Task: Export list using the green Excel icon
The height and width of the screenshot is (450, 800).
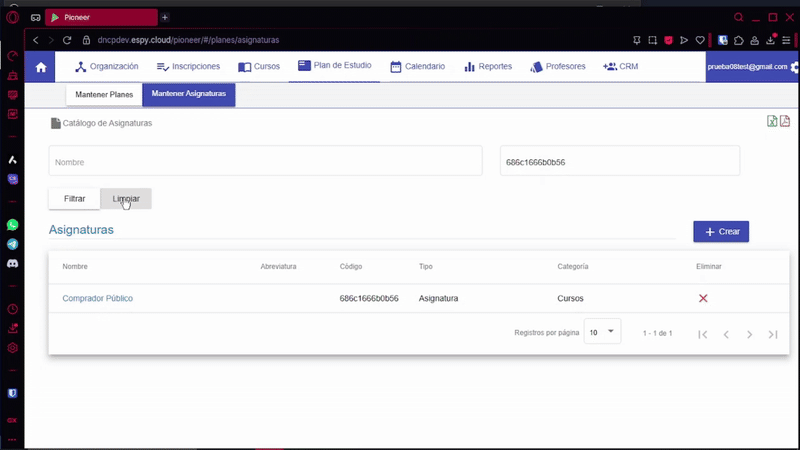Action: tap(772, 121)
